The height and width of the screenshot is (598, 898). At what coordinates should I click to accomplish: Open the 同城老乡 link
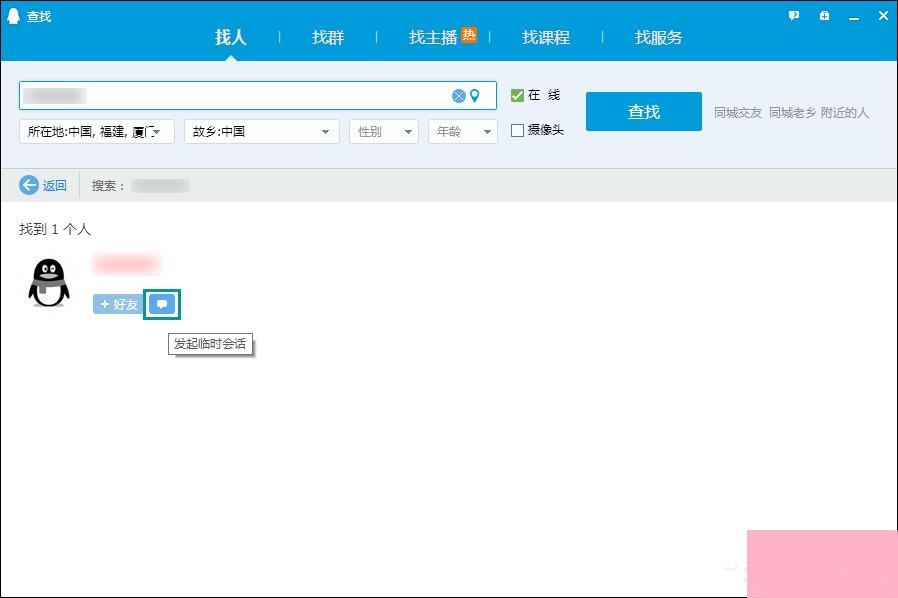point(792,112)
